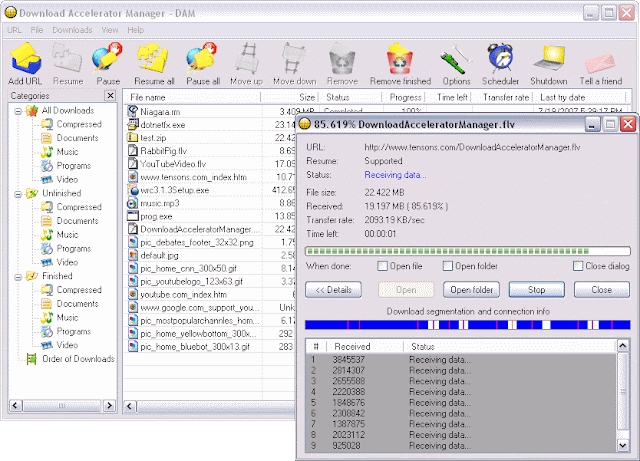Image resolution: width=640 pixels, height=461 pixels.
Task: Select Documents under All Downloads
Action: pos(77,138)
